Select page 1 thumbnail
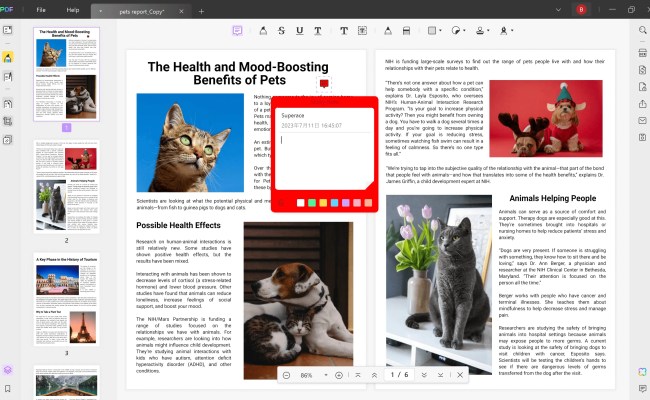The height and width of the screenshot is (400, 650). 66,74
